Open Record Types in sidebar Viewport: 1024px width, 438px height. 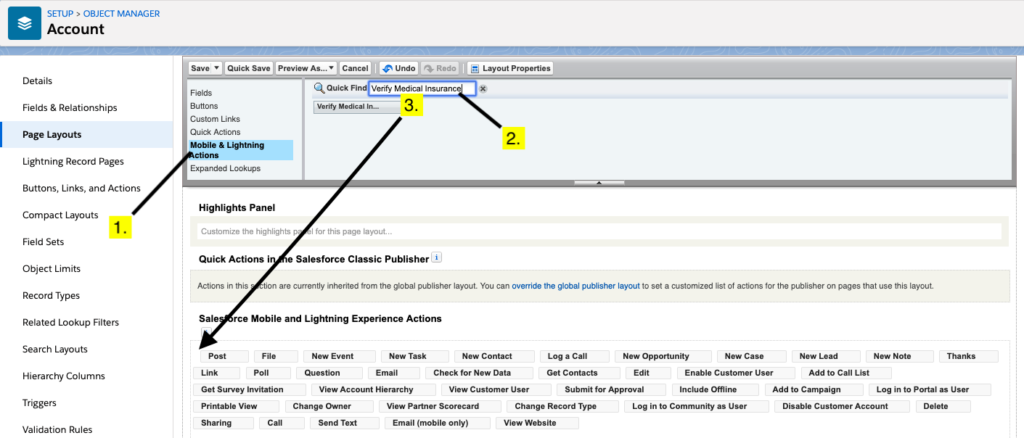click(51, 296)
